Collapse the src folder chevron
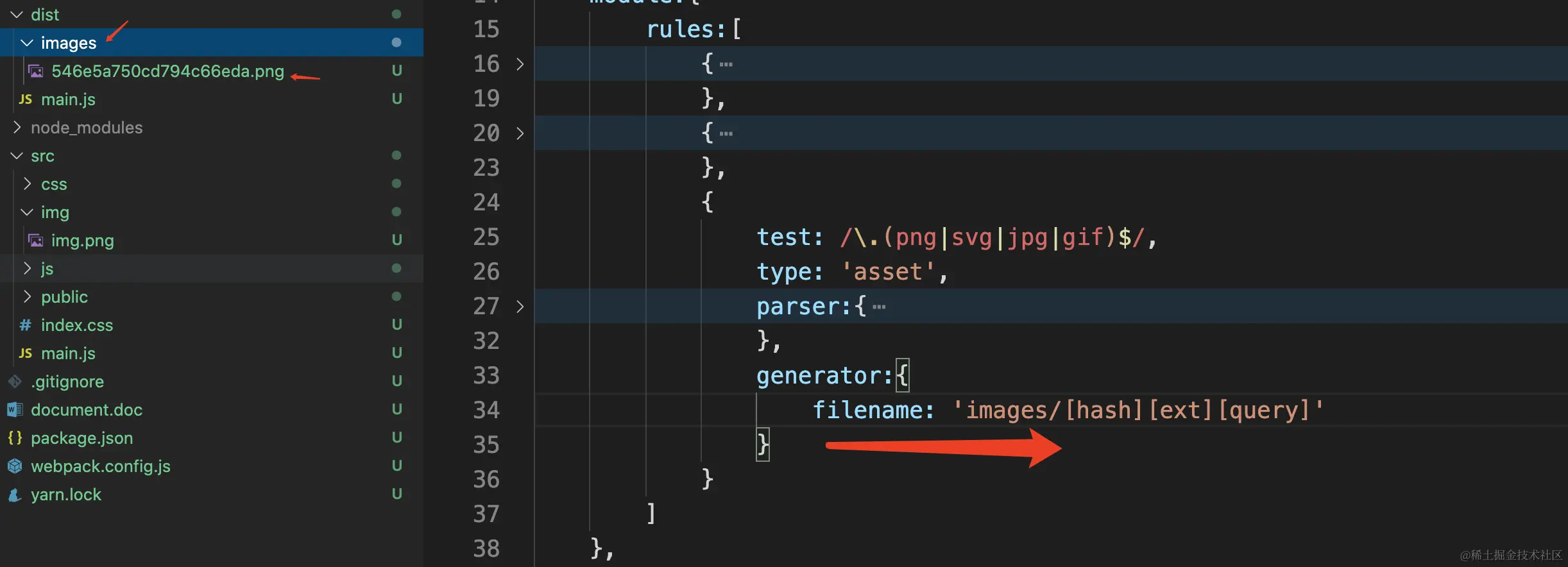The width and height of the screenshot is (1568, 567). point(17,155)
